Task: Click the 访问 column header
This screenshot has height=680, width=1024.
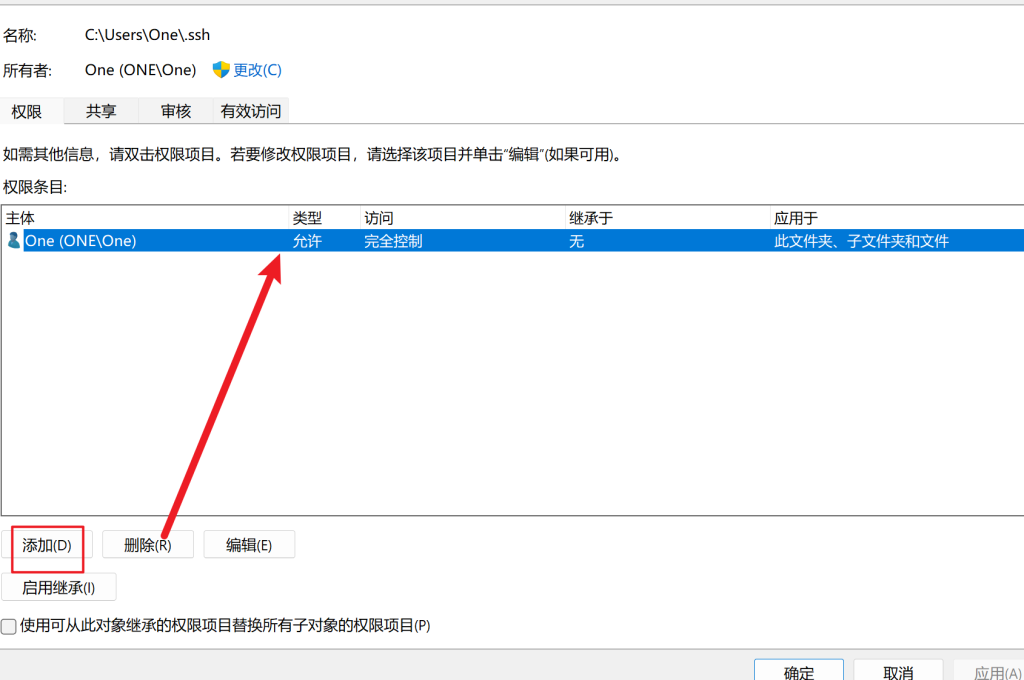Action: (x=461, y=217)
